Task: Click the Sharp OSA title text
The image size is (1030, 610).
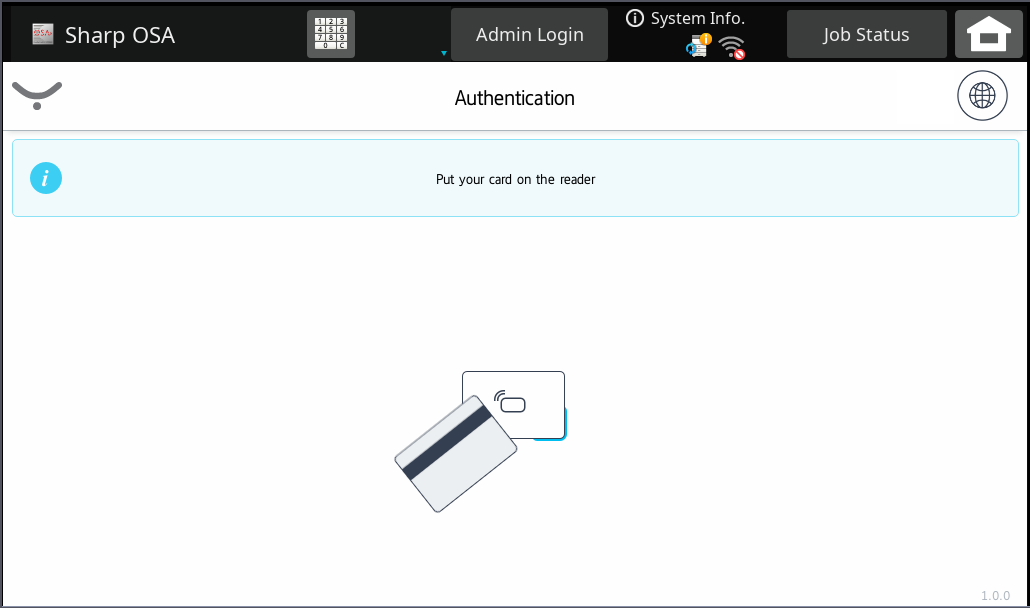Action: [x=119, y=35]
